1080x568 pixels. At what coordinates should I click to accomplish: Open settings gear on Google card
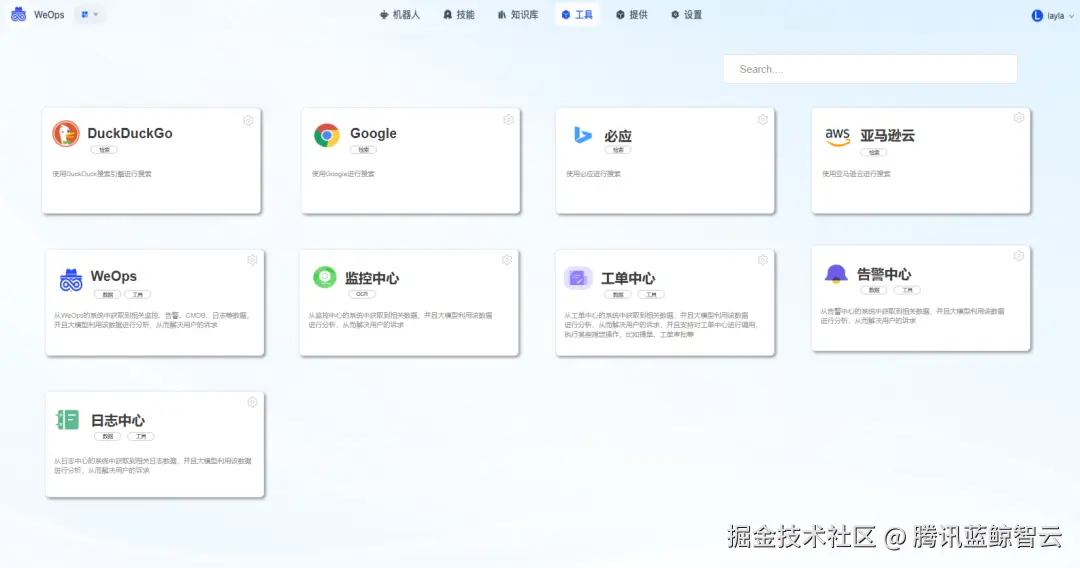point(508,120)
